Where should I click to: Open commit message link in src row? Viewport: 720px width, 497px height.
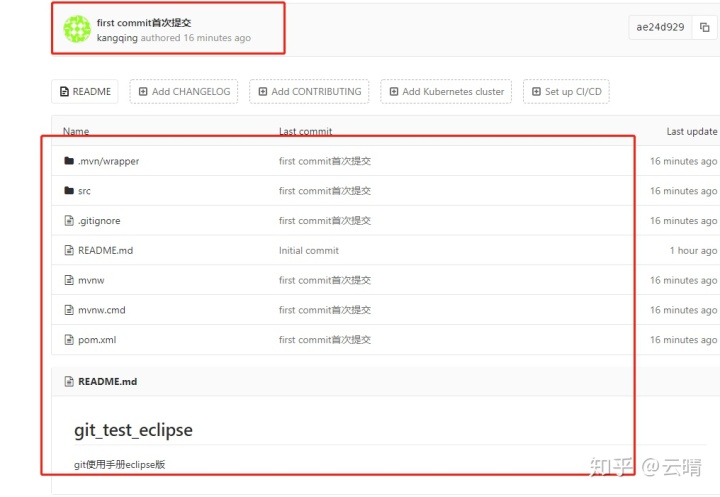(325, 191)
